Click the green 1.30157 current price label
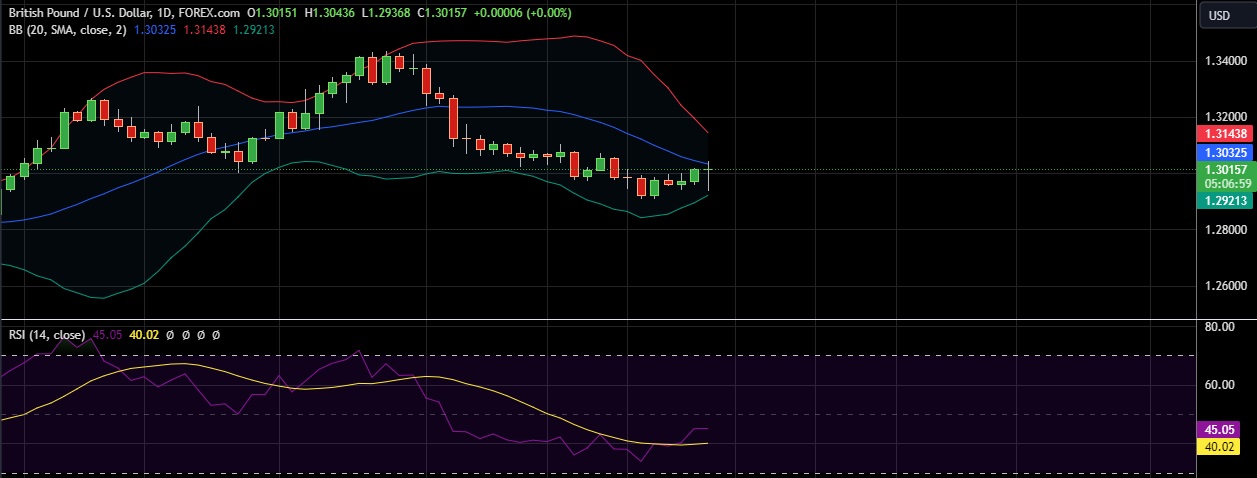Image resolution: width=1257 pixels, height=478 pixels. point(1224,170)
